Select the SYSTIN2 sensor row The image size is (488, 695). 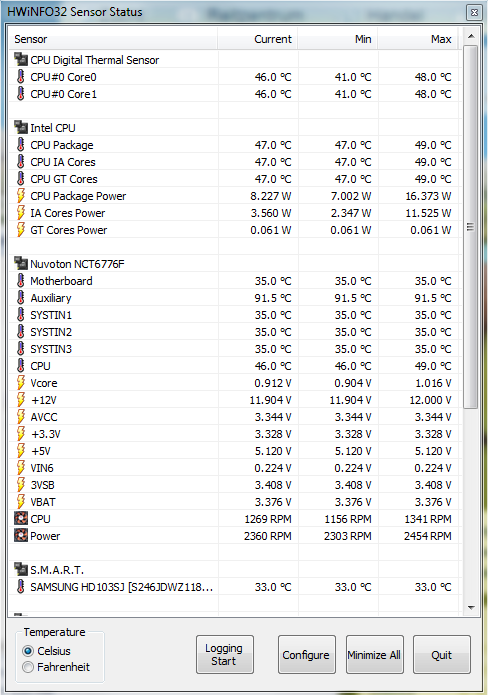[234, 332]
